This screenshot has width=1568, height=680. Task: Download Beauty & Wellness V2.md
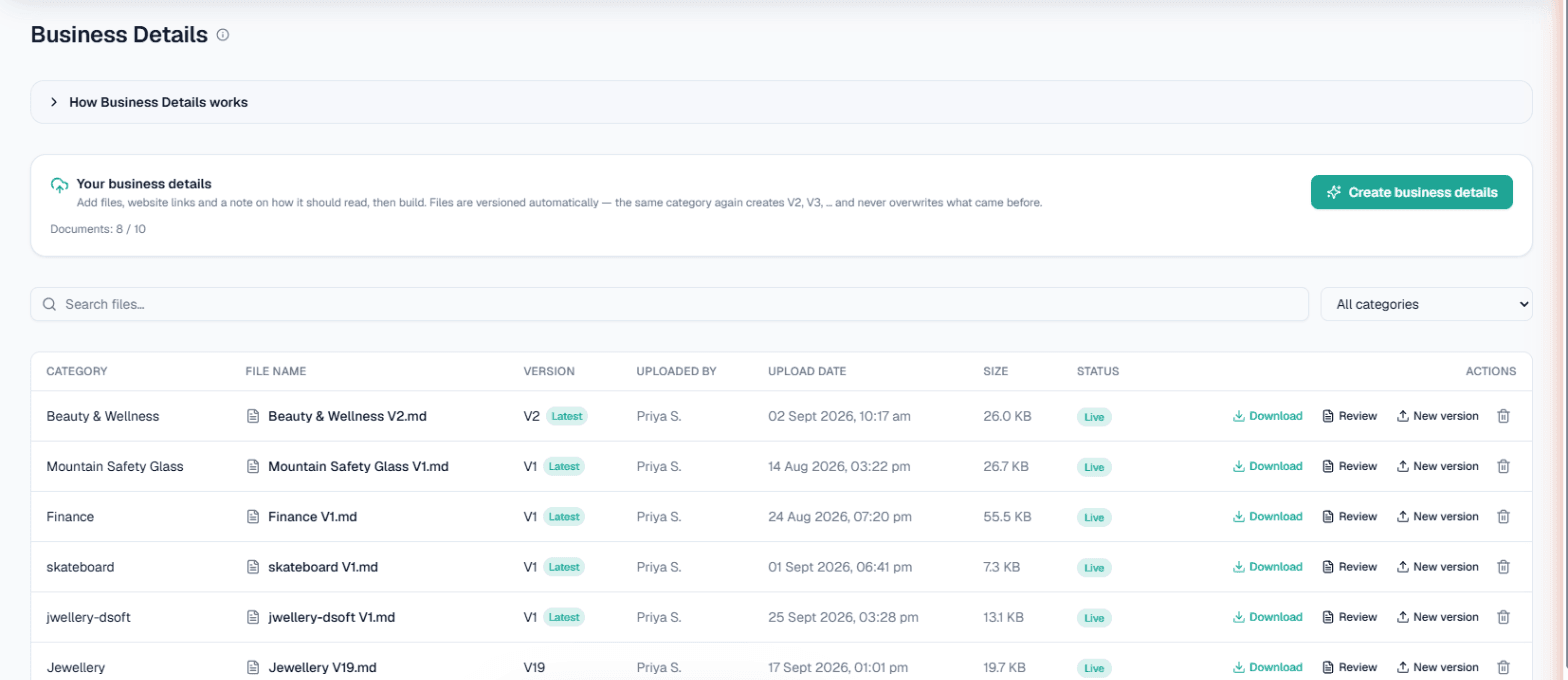tap(1267, 416)
